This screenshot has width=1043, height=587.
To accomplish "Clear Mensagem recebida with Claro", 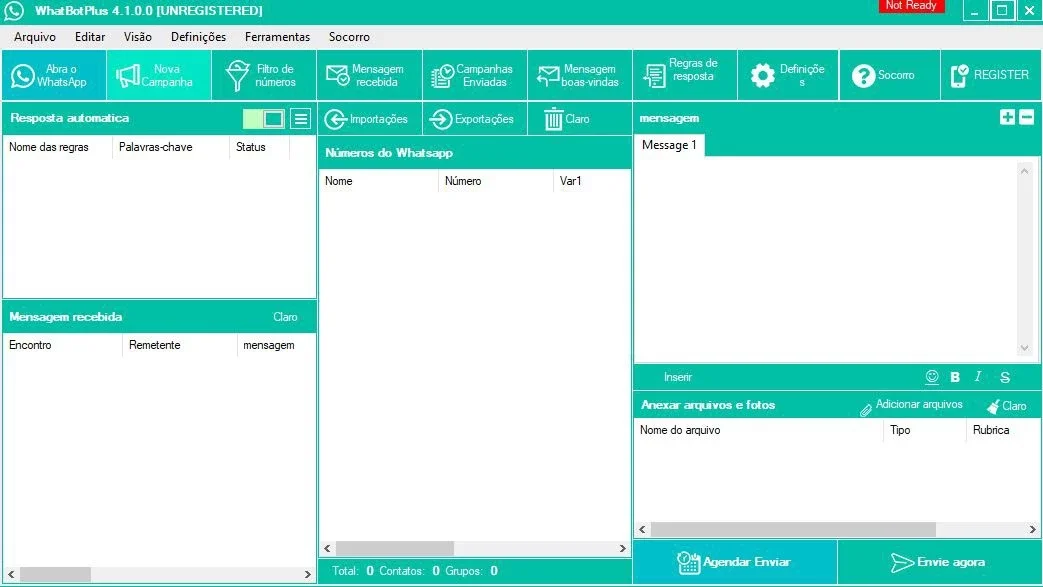I will [x=285, y=317].
